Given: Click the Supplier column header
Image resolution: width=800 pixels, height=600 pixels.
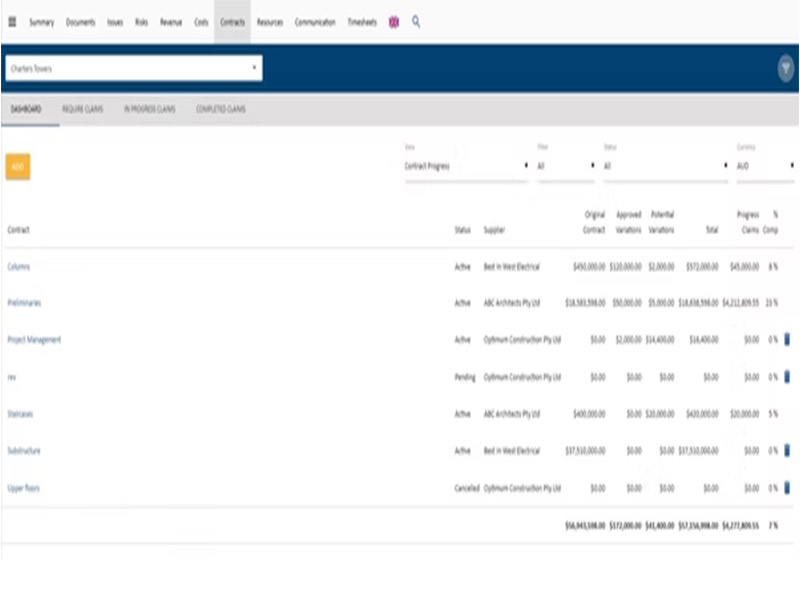Looking at the screenshot, I should pos(494,230).
